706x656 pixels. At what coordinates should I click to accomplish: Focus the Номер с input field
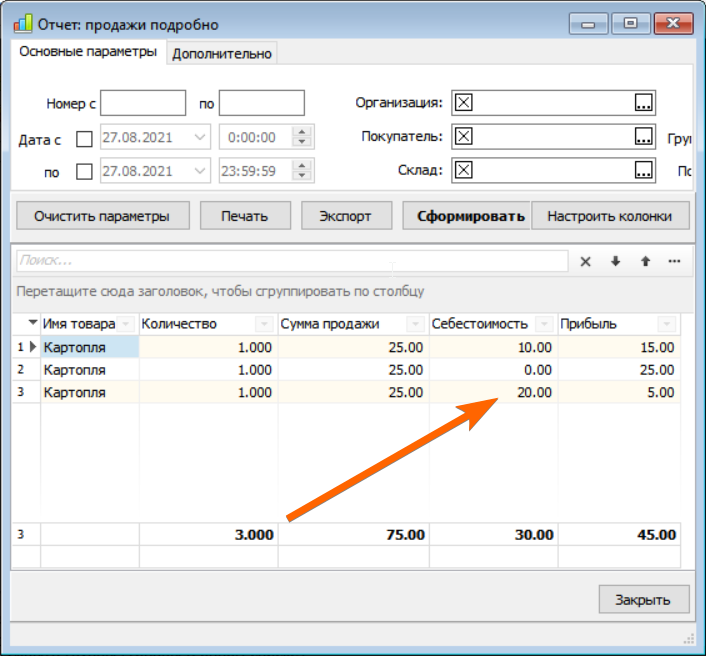[x=143, y=103]
